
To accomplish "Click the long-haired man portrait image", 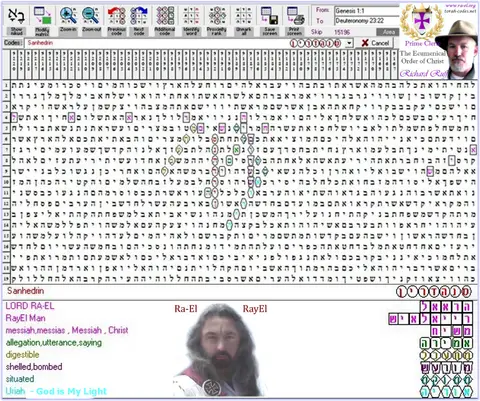I will tap(219, 350).
